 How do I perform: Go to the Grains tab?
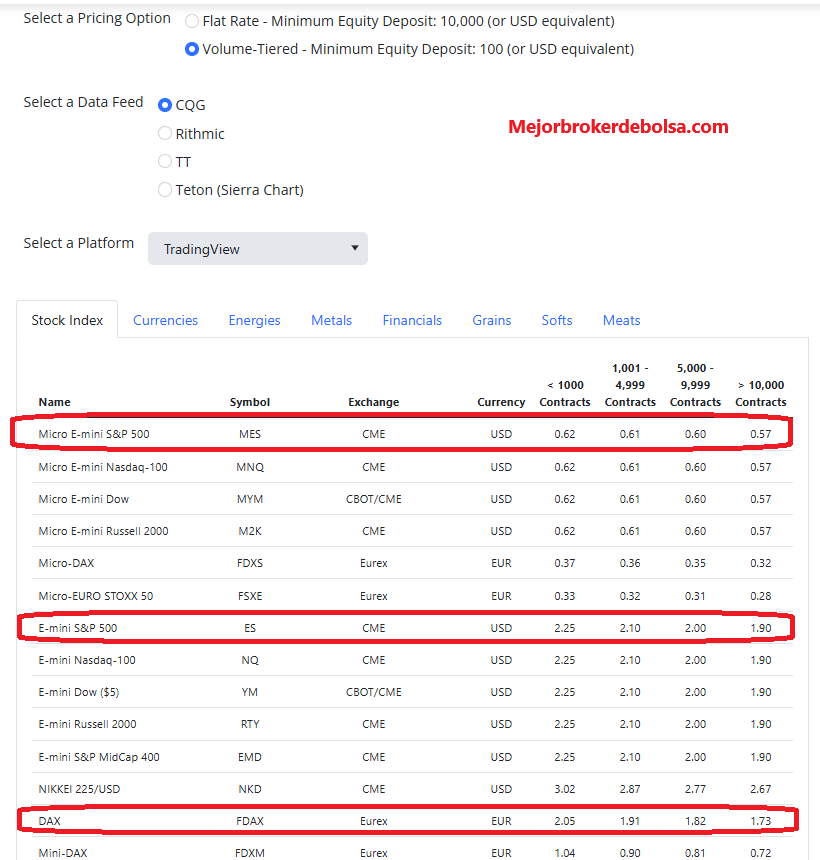tap(491, 320)
